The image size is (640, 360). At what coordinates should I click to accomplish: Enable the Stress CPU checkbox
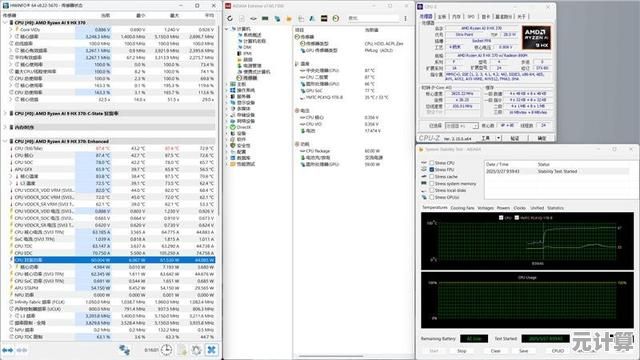(431, 163)
